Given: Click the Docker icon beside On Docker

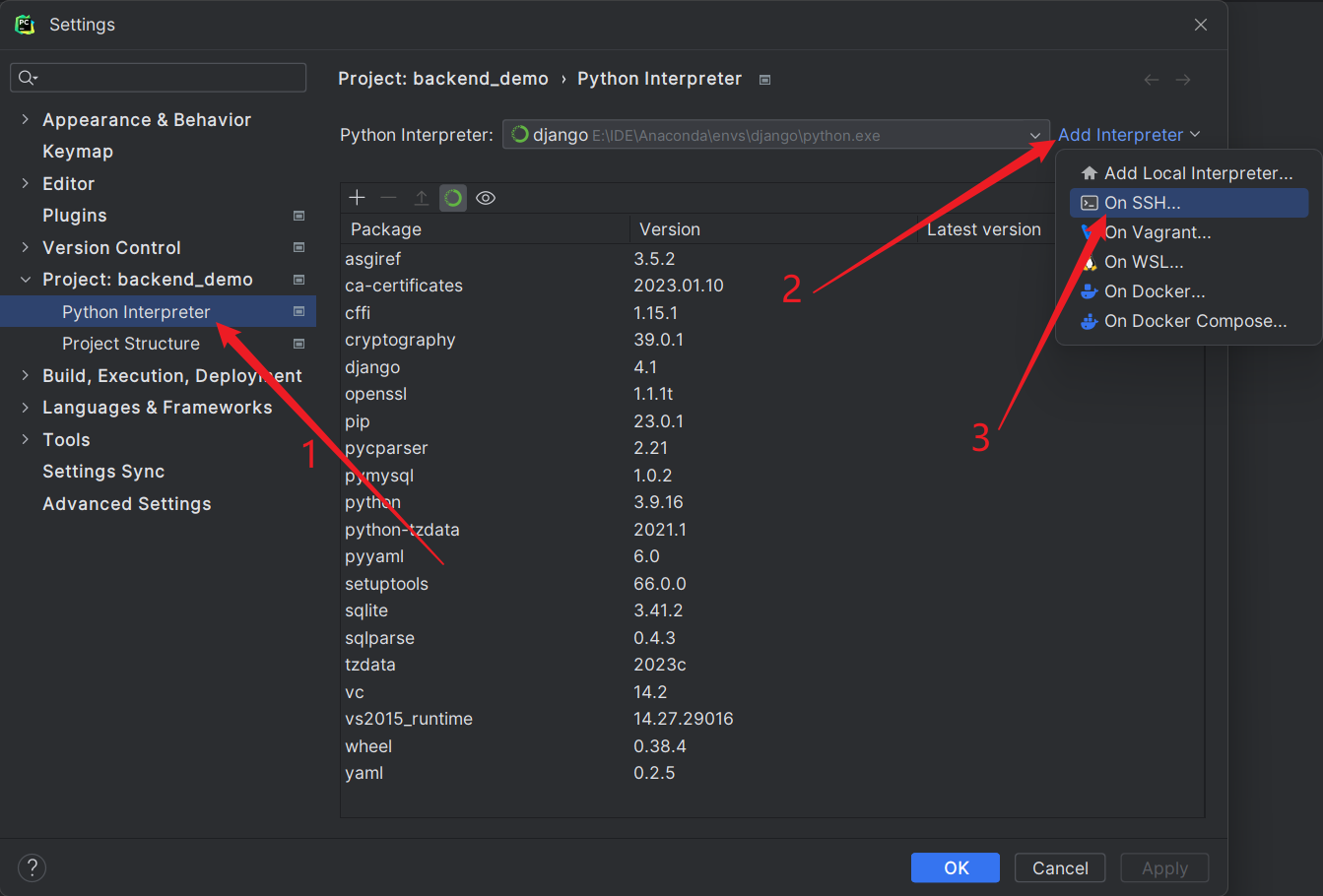Looking at the screenshot, I should pyautogui.click(x=1089, y=291).
